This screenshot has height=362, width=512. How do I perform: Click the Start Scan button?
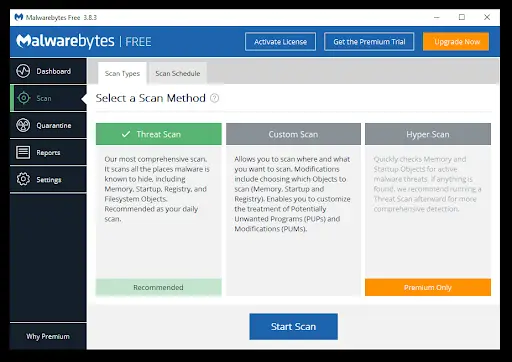[x=293, y=326]
